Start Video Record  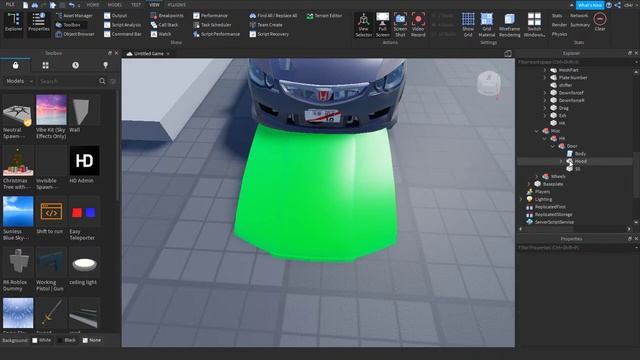pos(418,25)
